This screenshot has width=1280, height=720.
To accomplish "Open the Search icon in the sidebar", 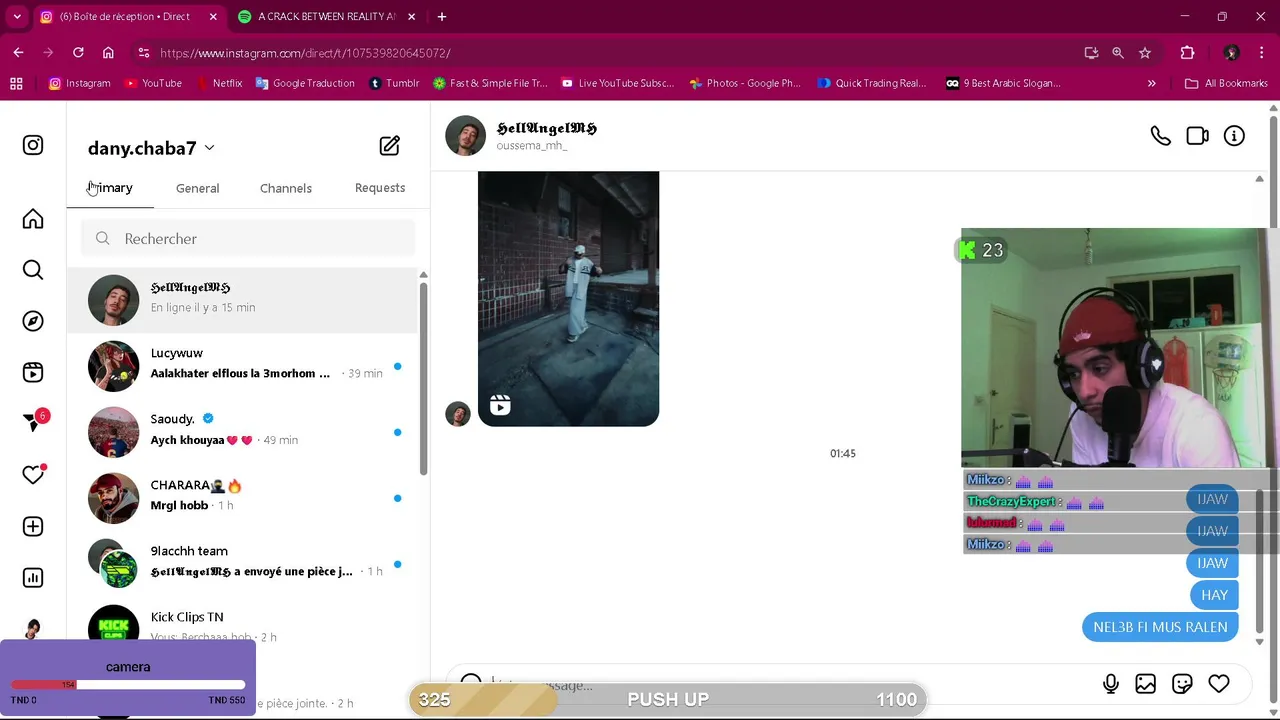I will click(x=33, y=270).
